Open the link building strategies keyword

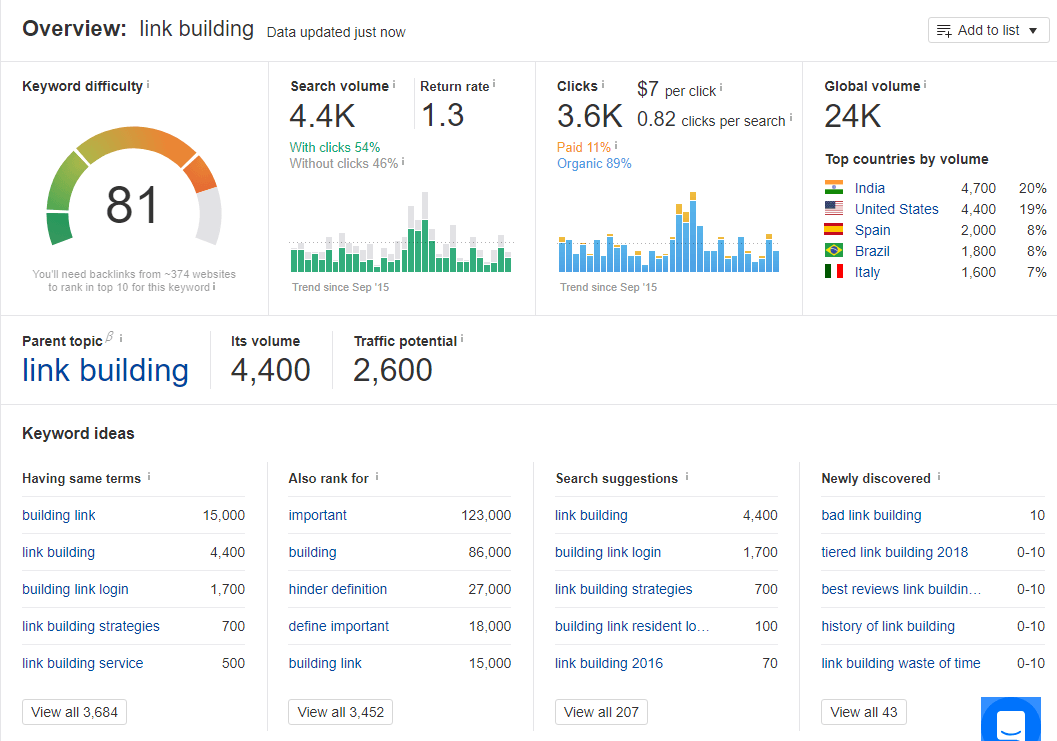coord(90,626)
